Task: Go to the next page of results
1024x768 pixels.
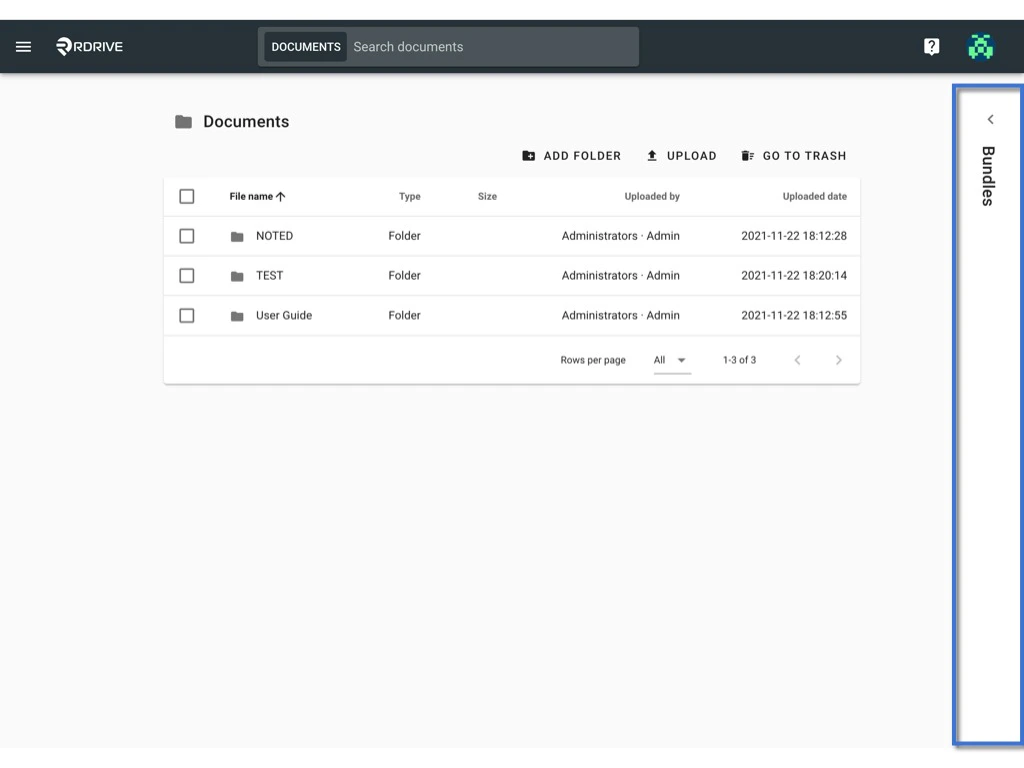Action: pyautogui.click(x=839, y=360)
